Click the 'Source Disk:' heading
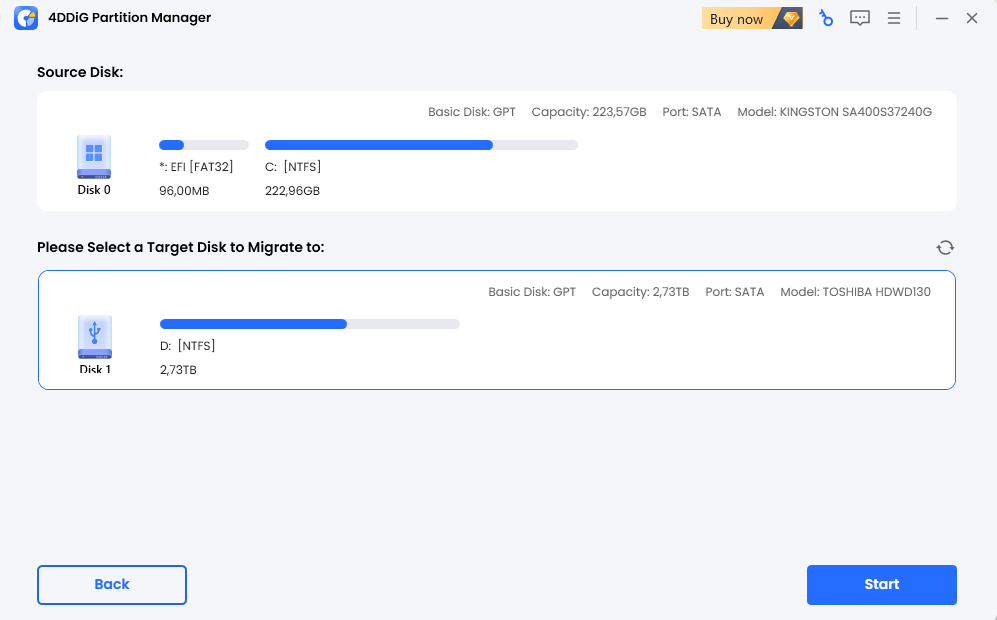The width and height of the screenshot is (997, 620). pos(80,72)
